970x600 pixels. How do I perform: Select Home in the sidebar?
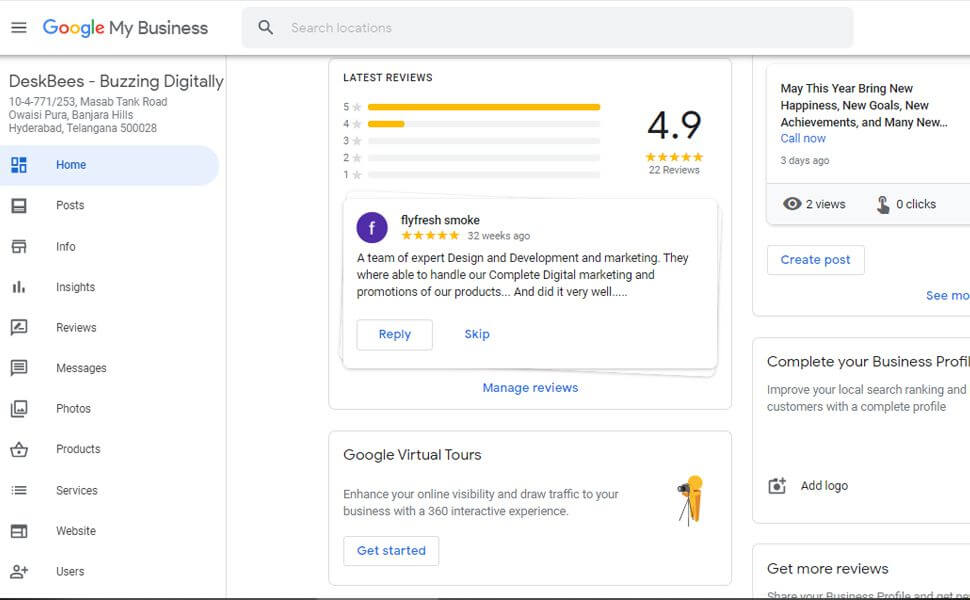click(x=109, y=165)
